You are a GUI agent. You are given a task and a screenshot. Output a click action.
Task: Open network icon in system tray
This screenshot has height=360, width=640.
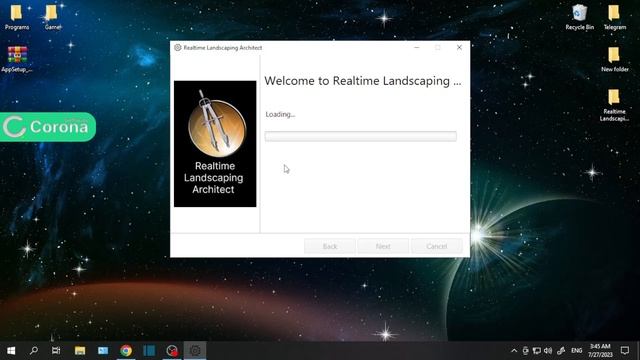(x=537, y=351)
